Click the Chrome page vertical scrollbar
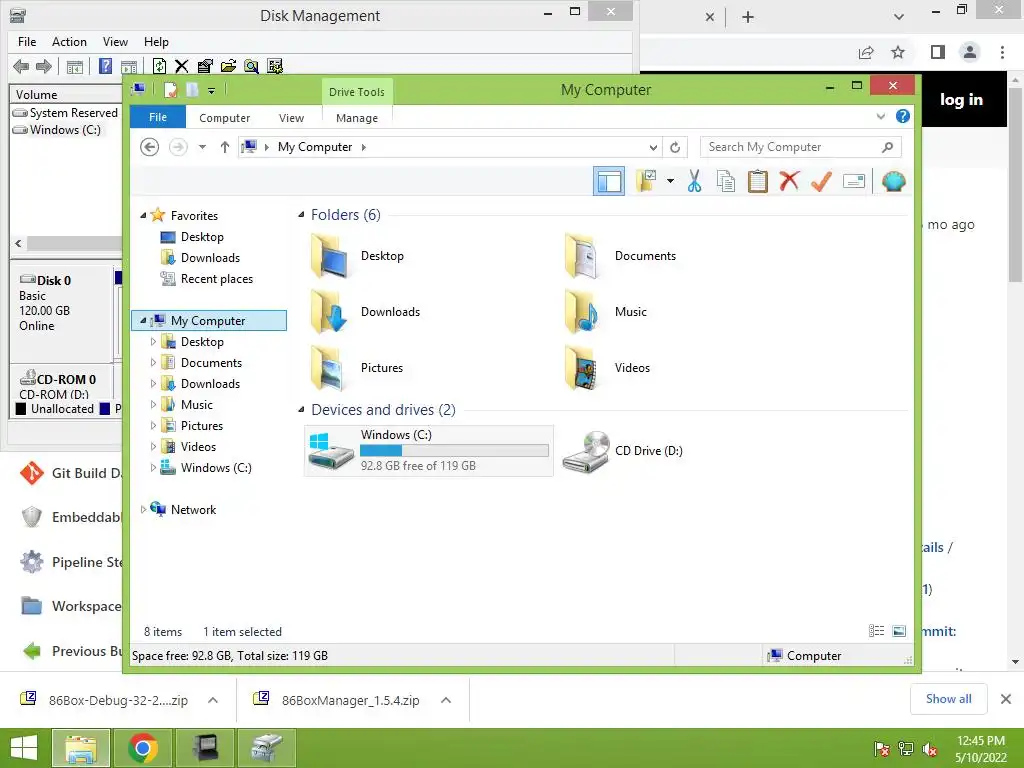The image size is (1024, 768). (1015, 184)
